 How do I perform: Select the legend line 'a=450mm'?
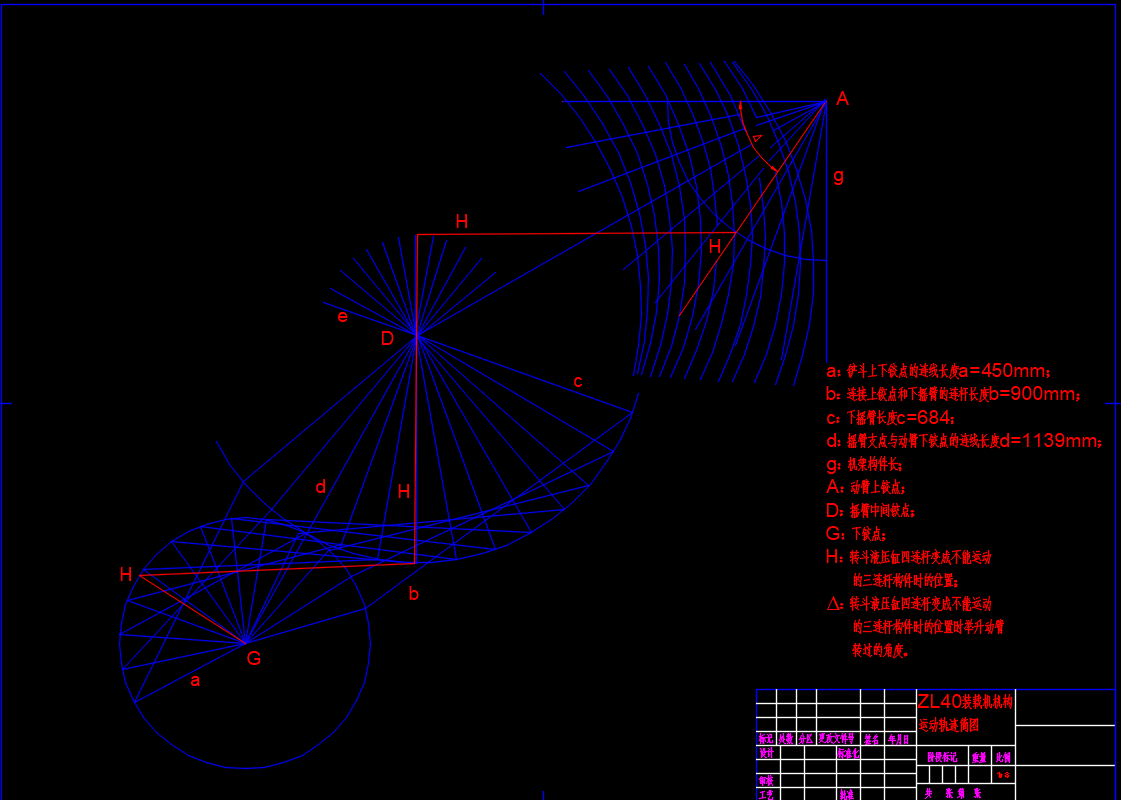tap(939, 371)
